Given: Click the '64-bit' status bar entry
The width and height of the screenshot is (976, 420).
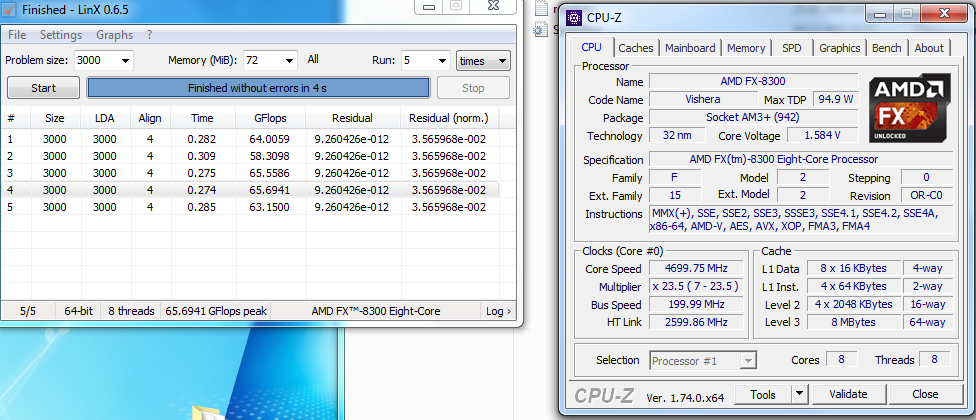Looking at the screenshot, I should [78, 311].
